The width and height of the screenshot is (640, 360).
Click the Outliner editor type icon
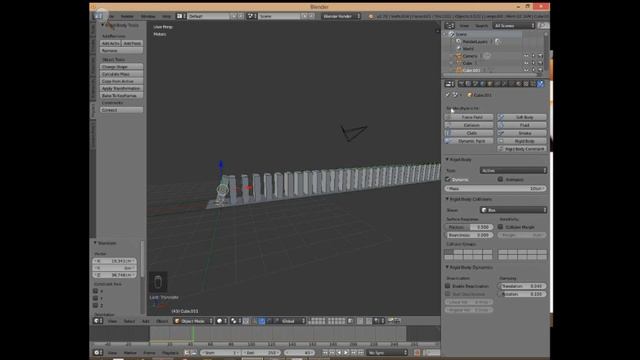pyautogui.click(x=449, y=26)
